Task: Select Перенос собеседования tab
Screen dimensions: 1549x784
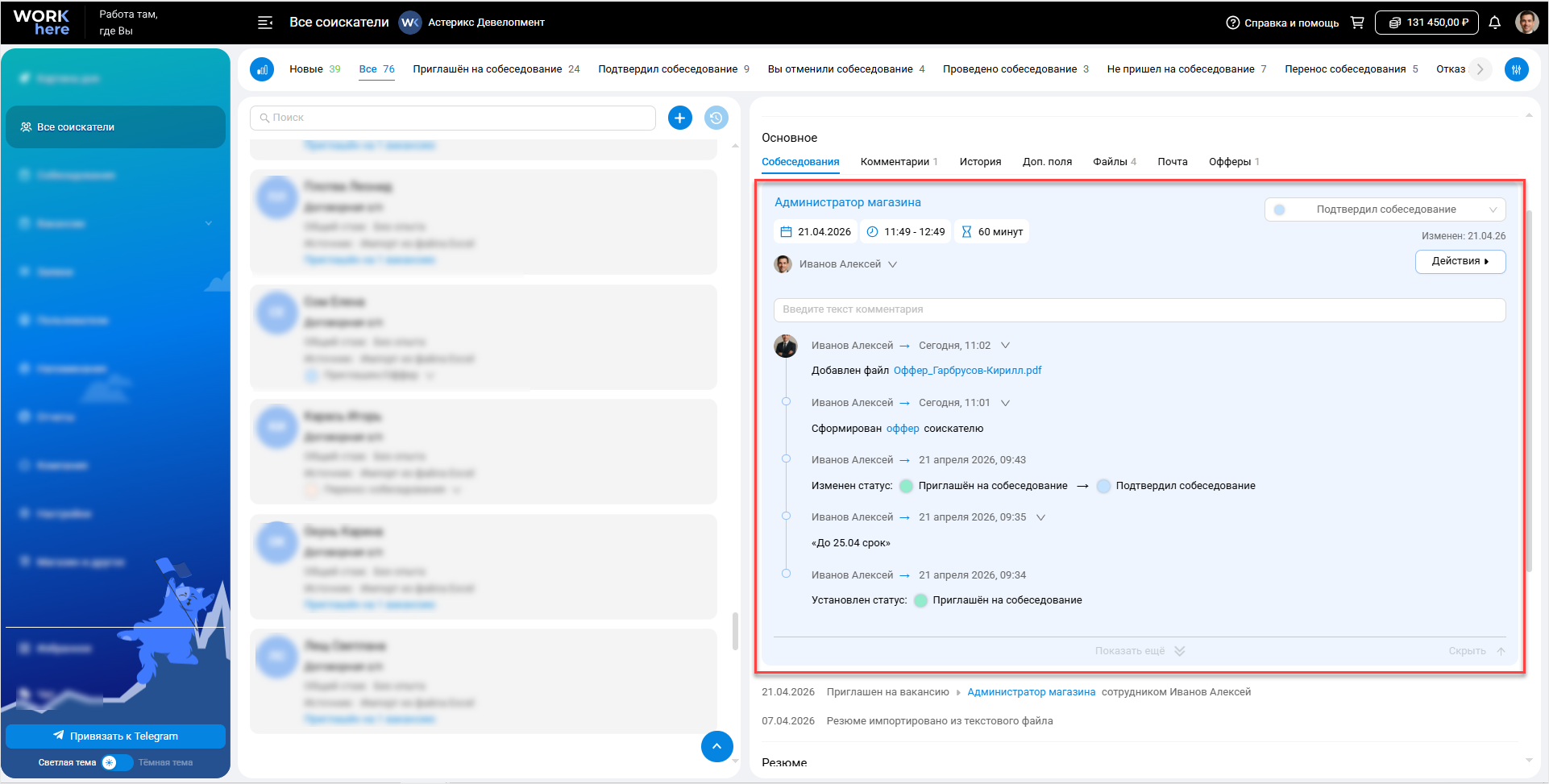Action: coord(1352,69)
